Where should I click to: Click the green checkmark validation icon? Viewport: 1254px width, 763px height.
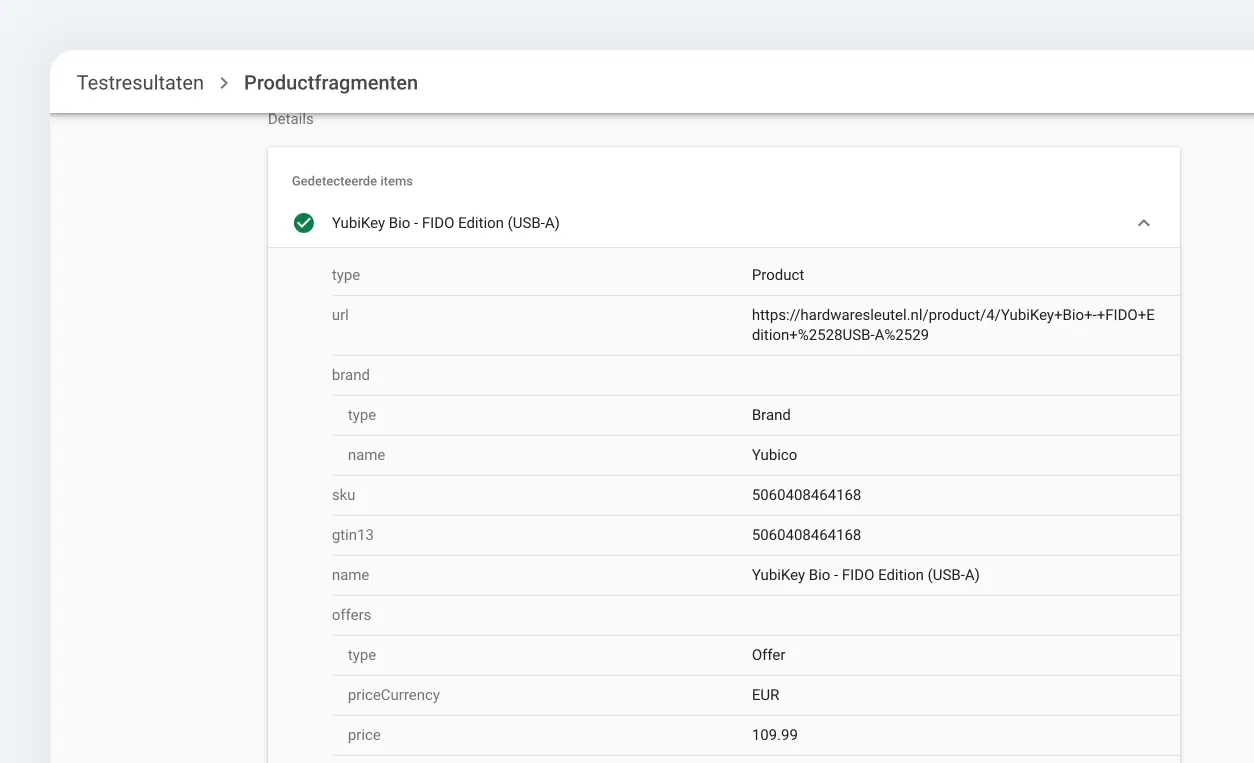(x=303, y=223)
